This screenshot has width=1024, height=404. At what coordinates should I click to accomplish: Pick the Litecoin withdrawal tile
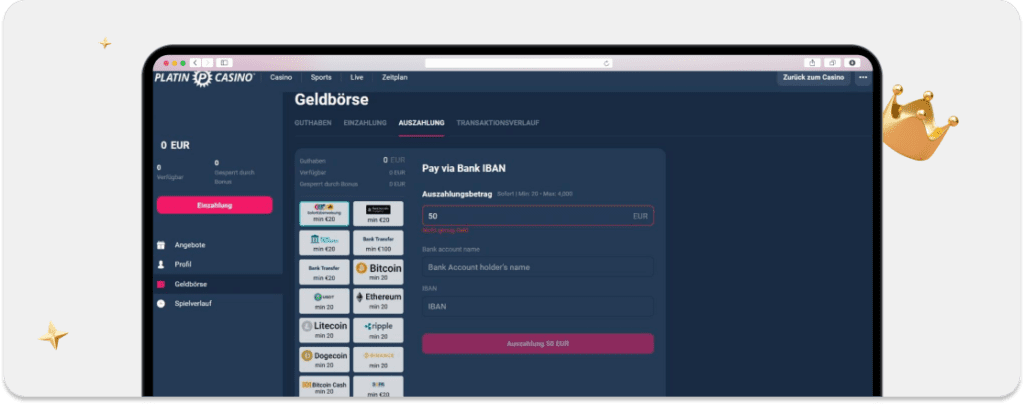(324, 329)
